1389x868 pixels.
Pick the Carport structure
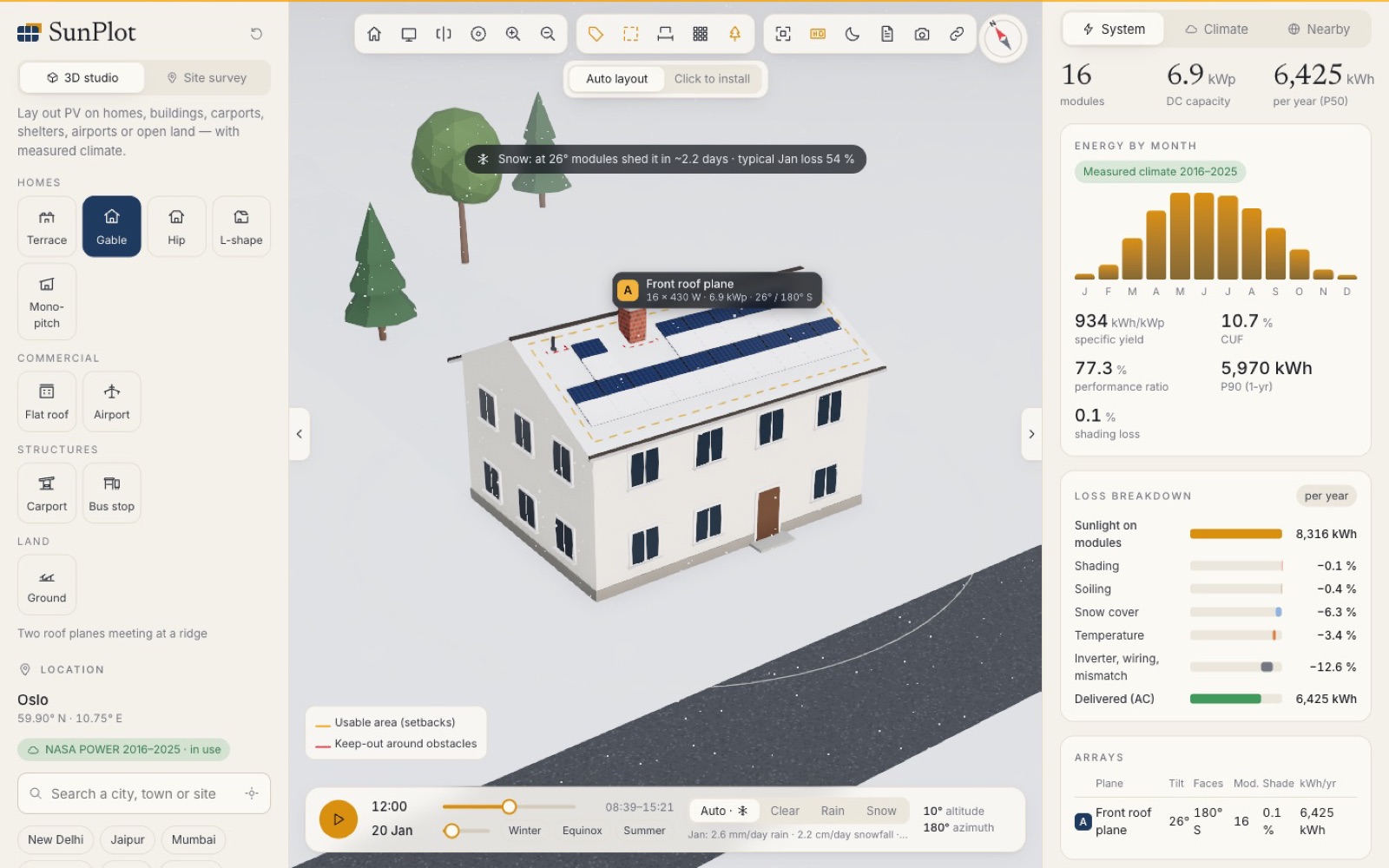pos(47,493)
